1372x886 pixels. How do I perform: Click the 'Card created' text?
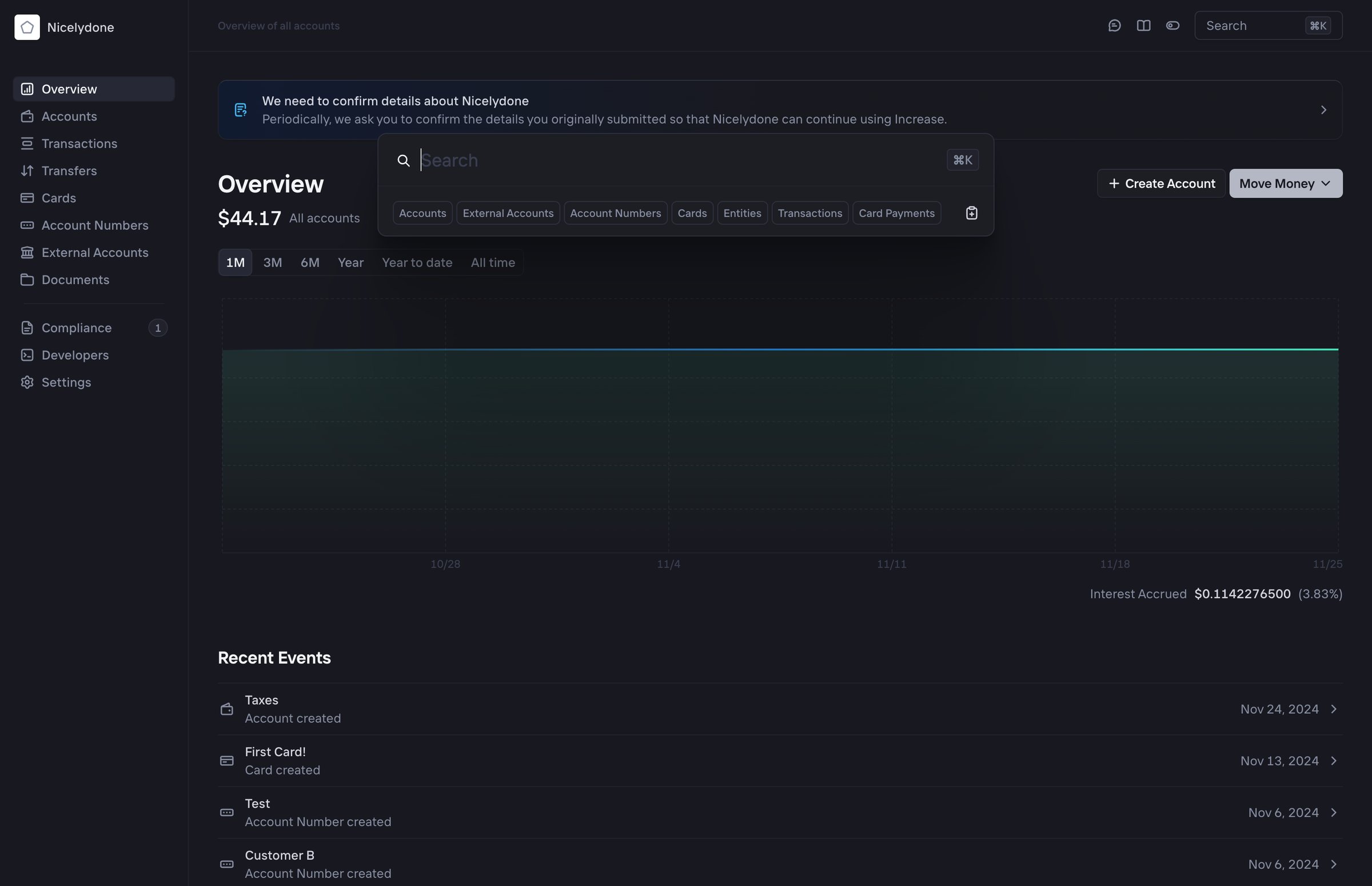pyautogui.click(x=282, y=770)
